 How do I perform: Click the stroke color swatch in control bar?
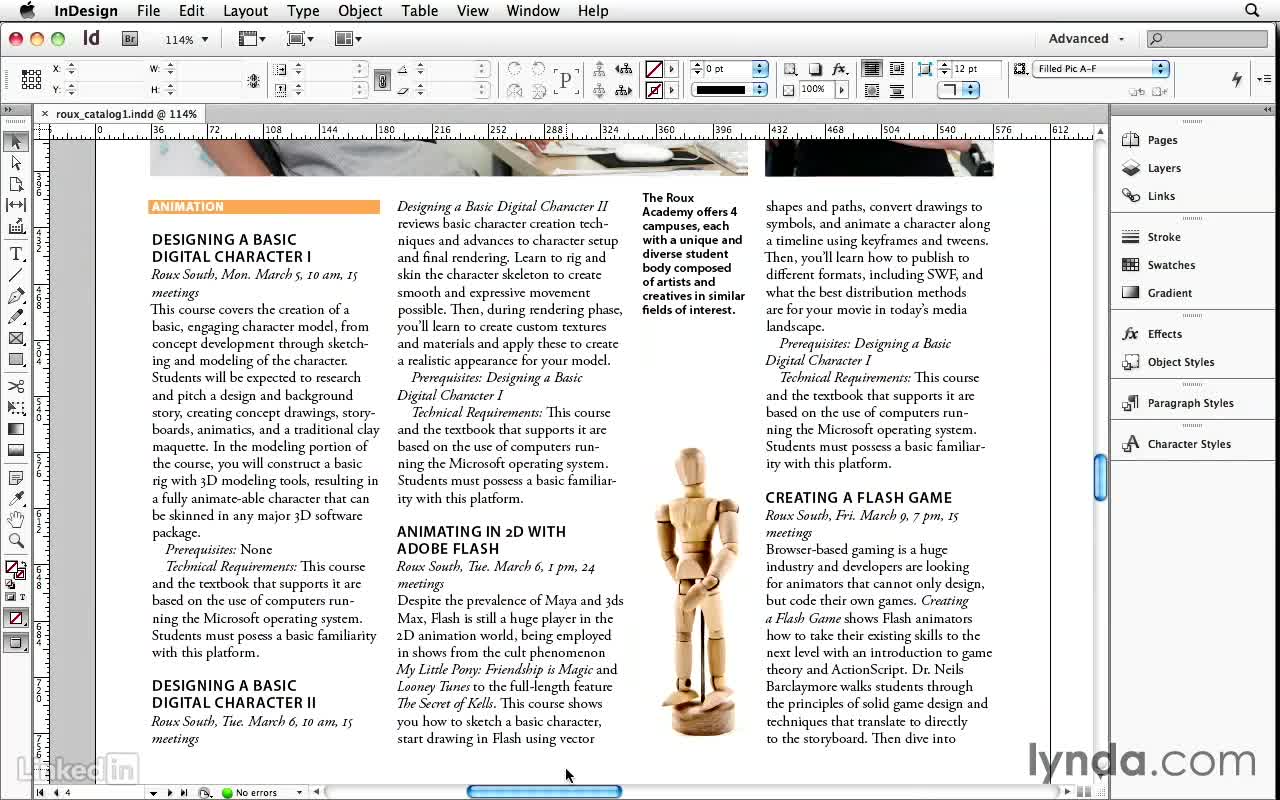pos(654,90)
